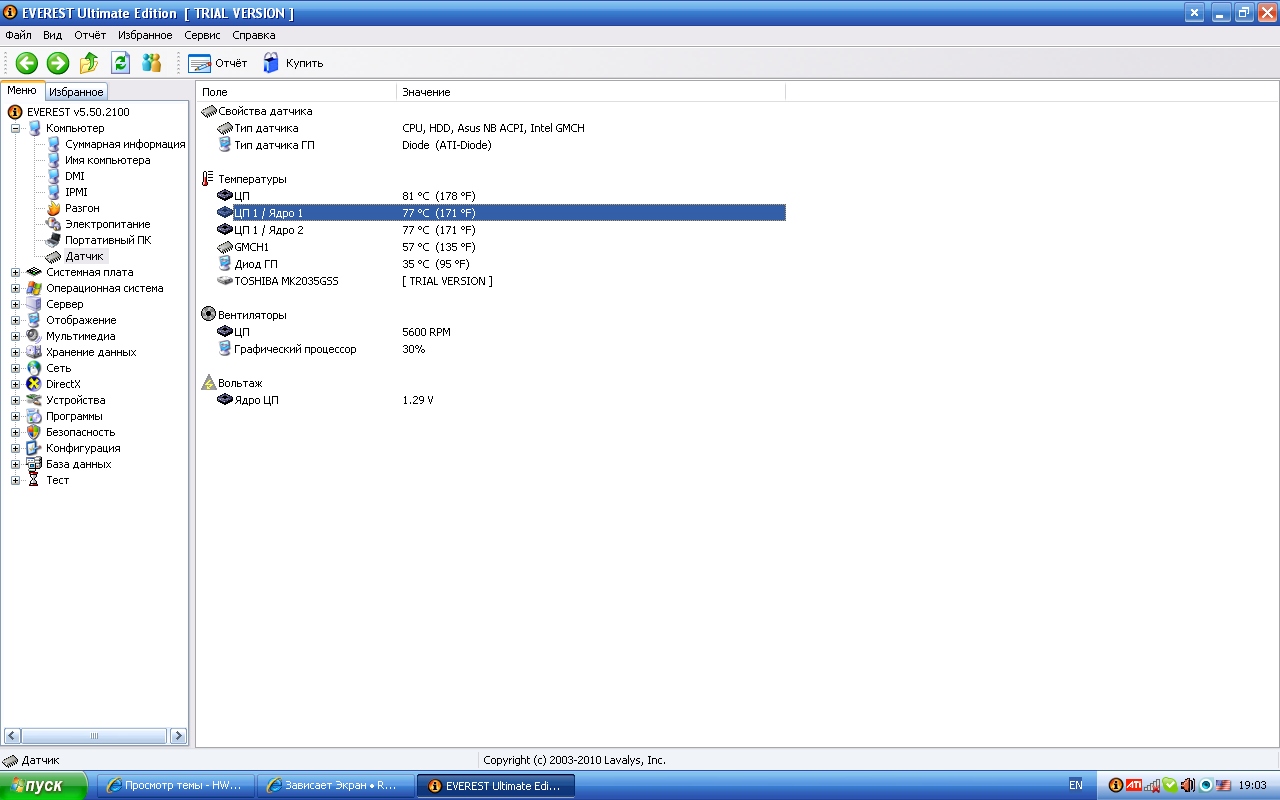Click the Купить toolbar button
Viewport: 1280px width, 800px height.
pyautogui.click(x=293, y=63)
